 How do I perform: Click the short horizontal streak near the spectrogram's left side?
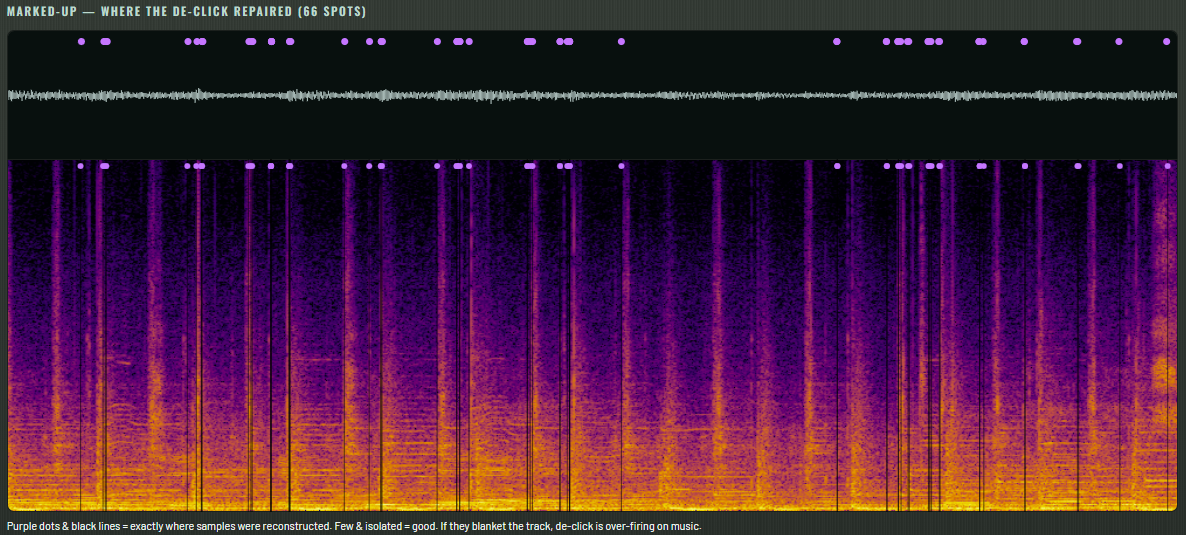123,363
